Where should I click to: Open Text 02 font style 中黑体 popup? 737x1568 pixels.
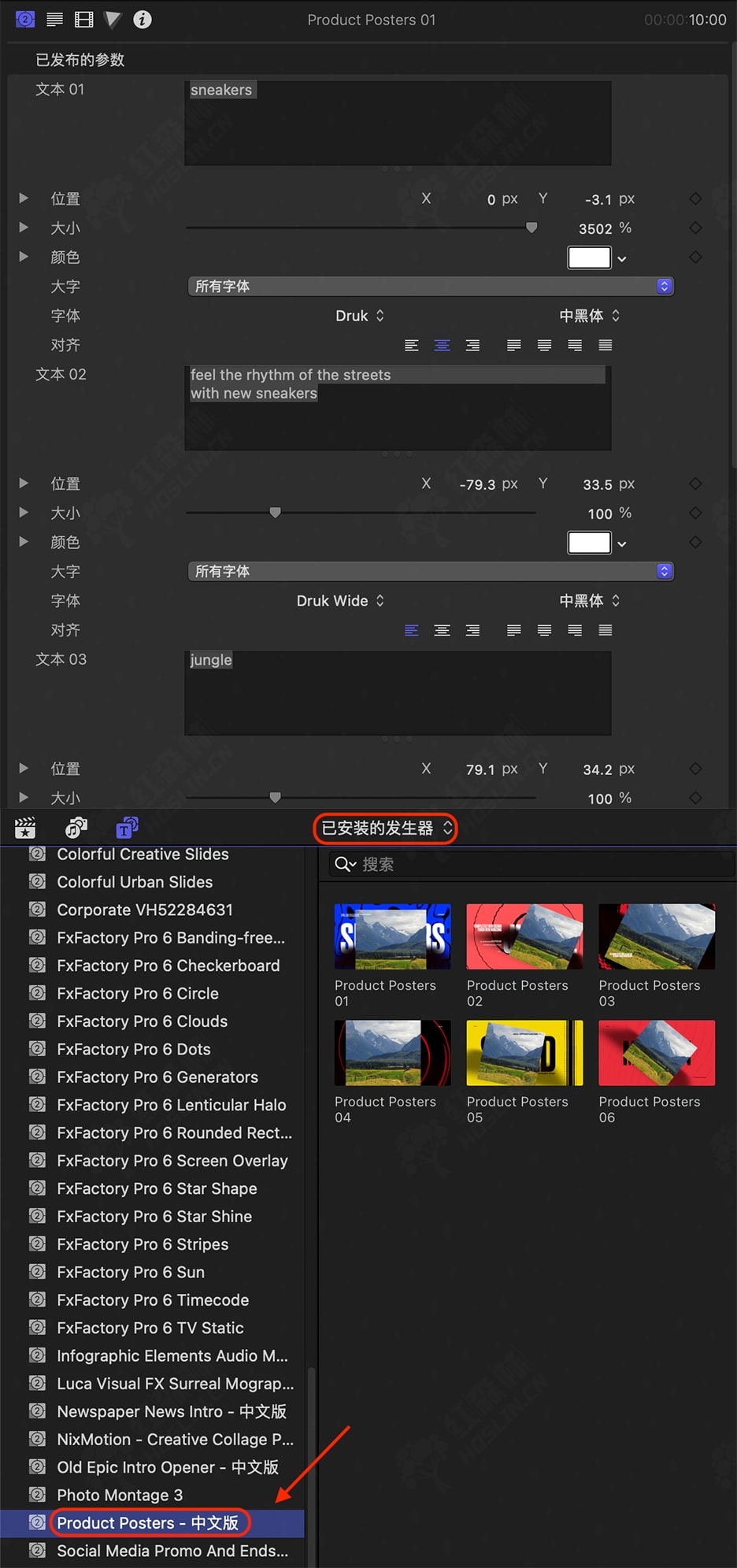(590, 601)
